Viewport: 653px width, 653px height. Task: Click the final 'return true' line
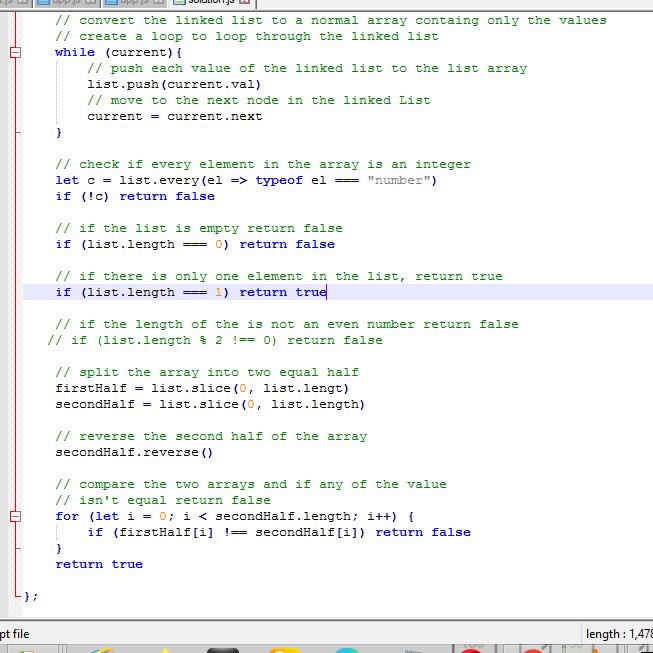(99, 564)
